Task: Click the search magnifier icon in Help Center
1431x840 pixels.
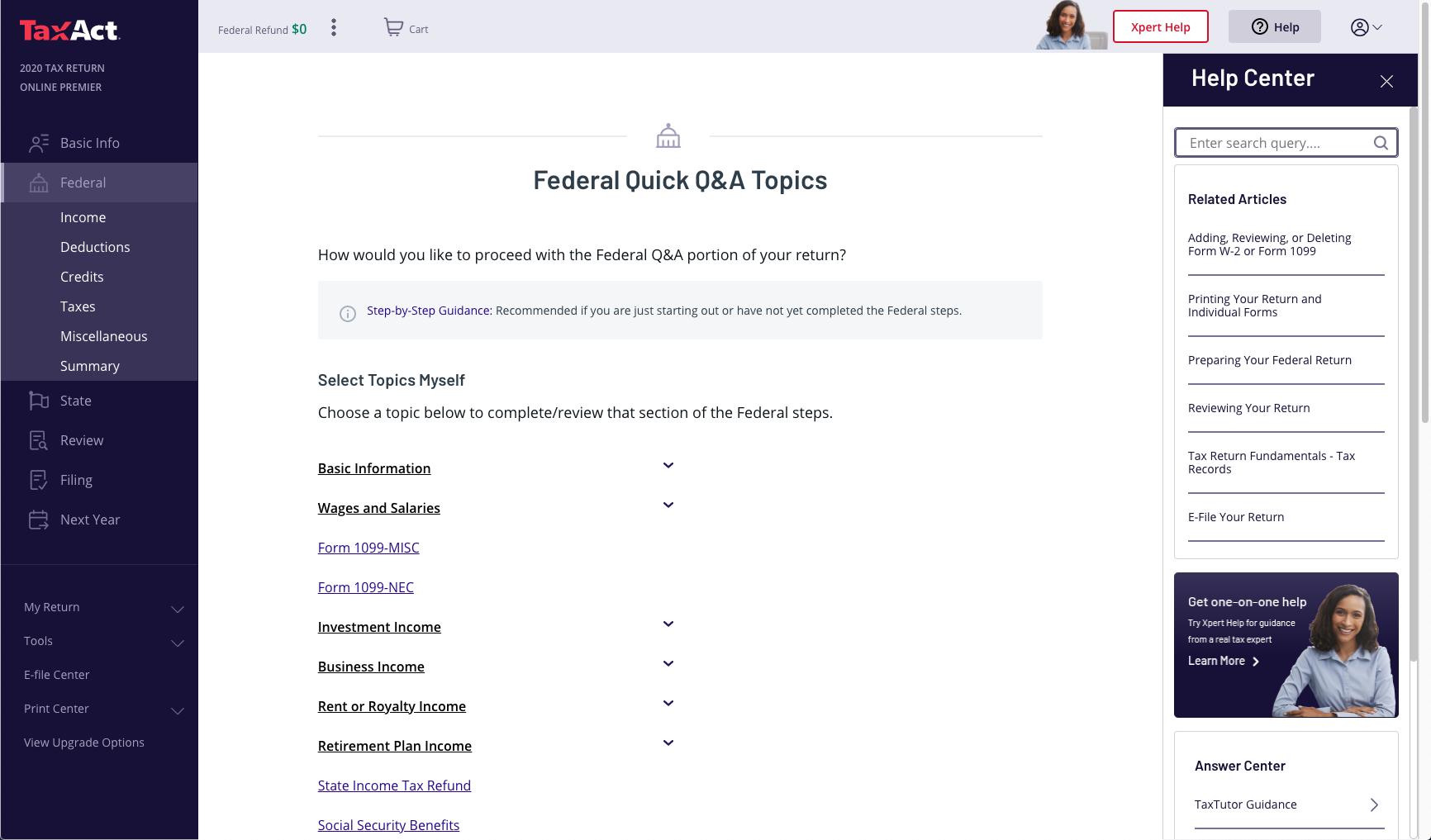Action: click(1381, 143)
